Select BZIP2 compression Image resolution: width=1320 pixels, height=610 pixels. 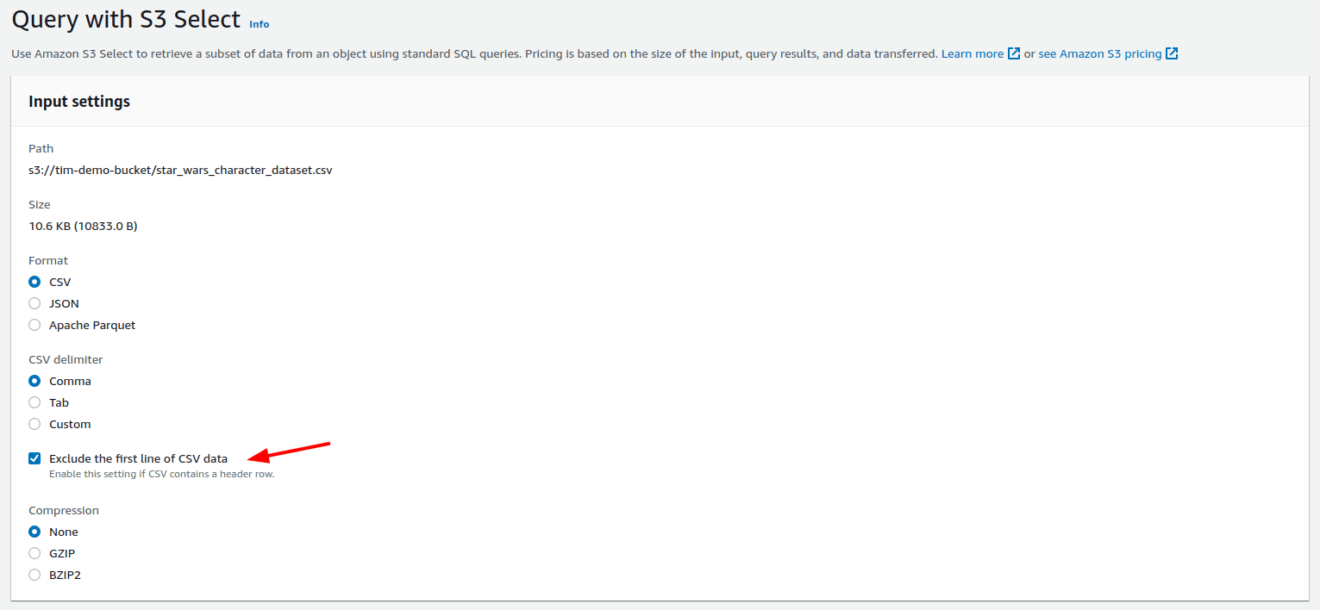tap(34, 574)
